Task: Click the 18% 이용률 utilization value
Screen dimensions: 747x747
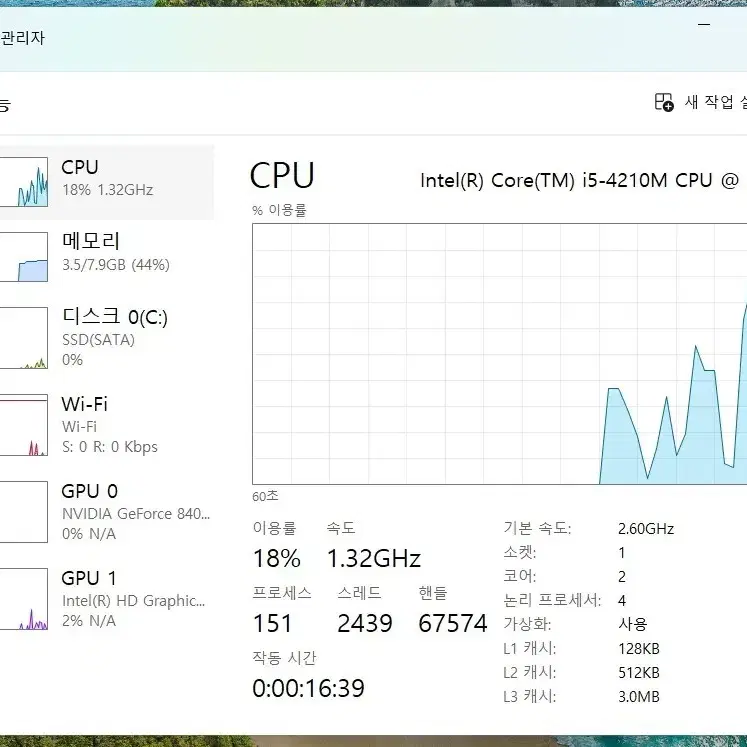Action: 277,558
